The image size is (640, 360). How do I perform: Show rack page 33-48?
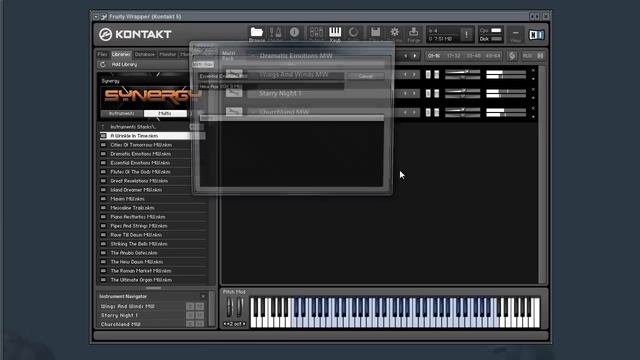tap(473, 56)
